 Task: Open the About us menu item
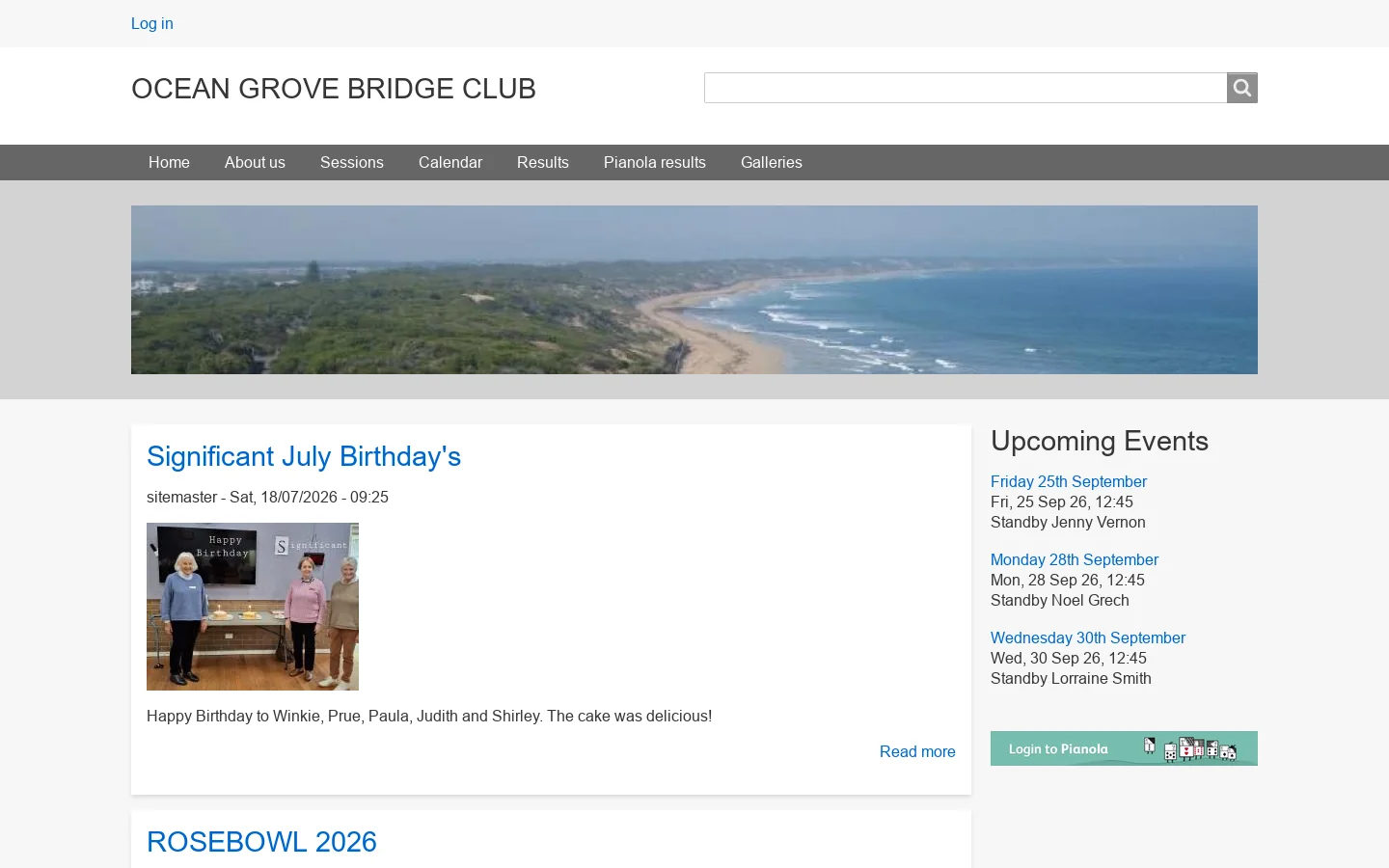tap(255, 162)
